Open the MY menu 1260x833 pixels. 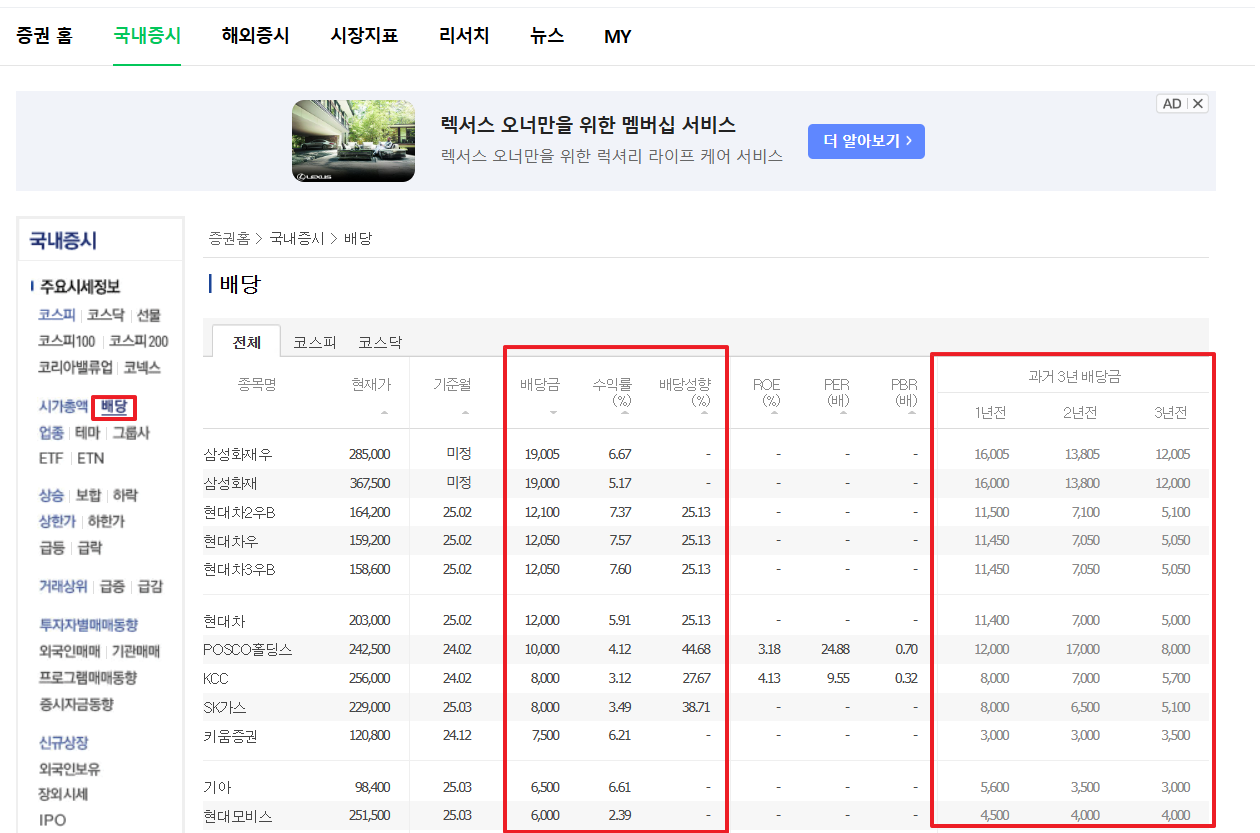[617, 36]
